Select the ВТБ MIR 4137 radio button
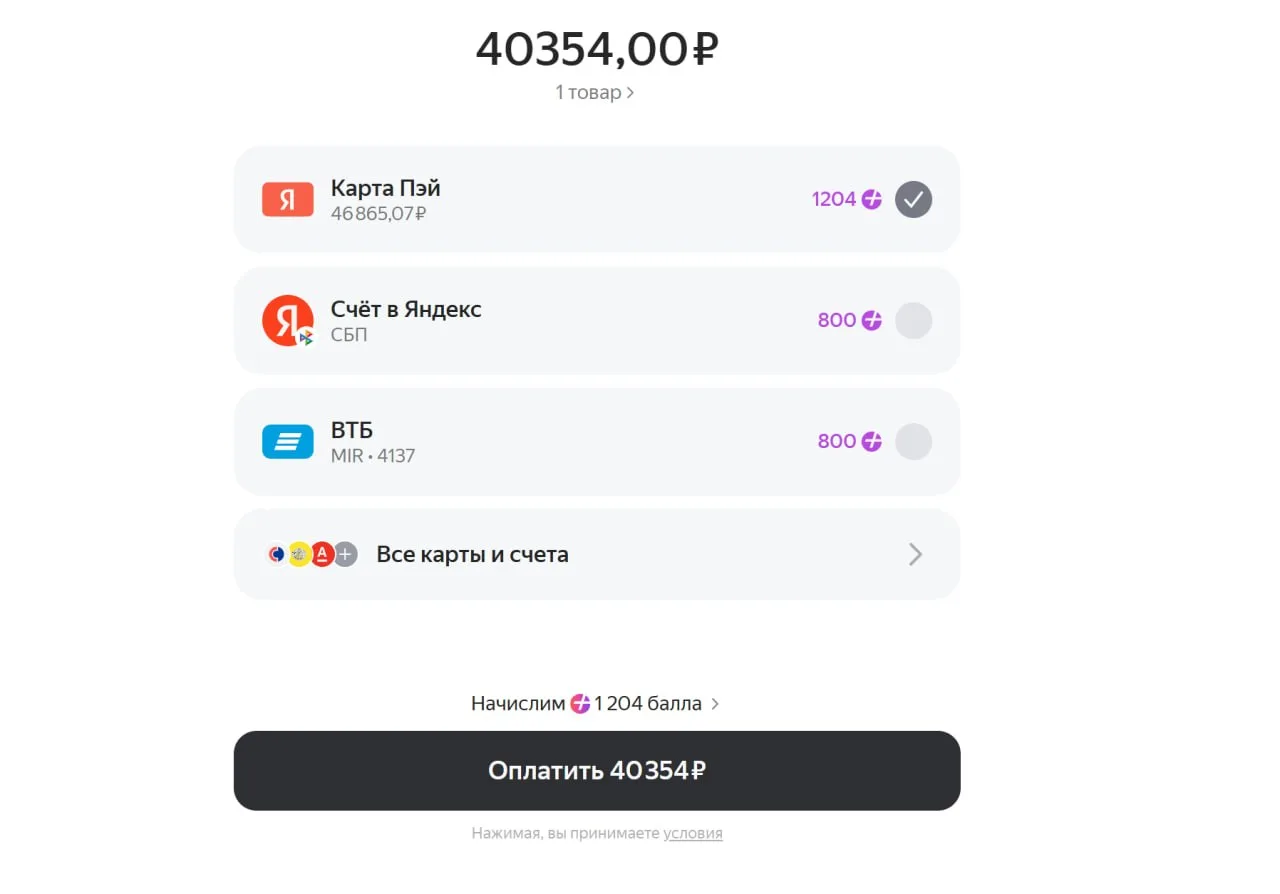Viewport: 1280px width, 894px height. coord(913,441)
